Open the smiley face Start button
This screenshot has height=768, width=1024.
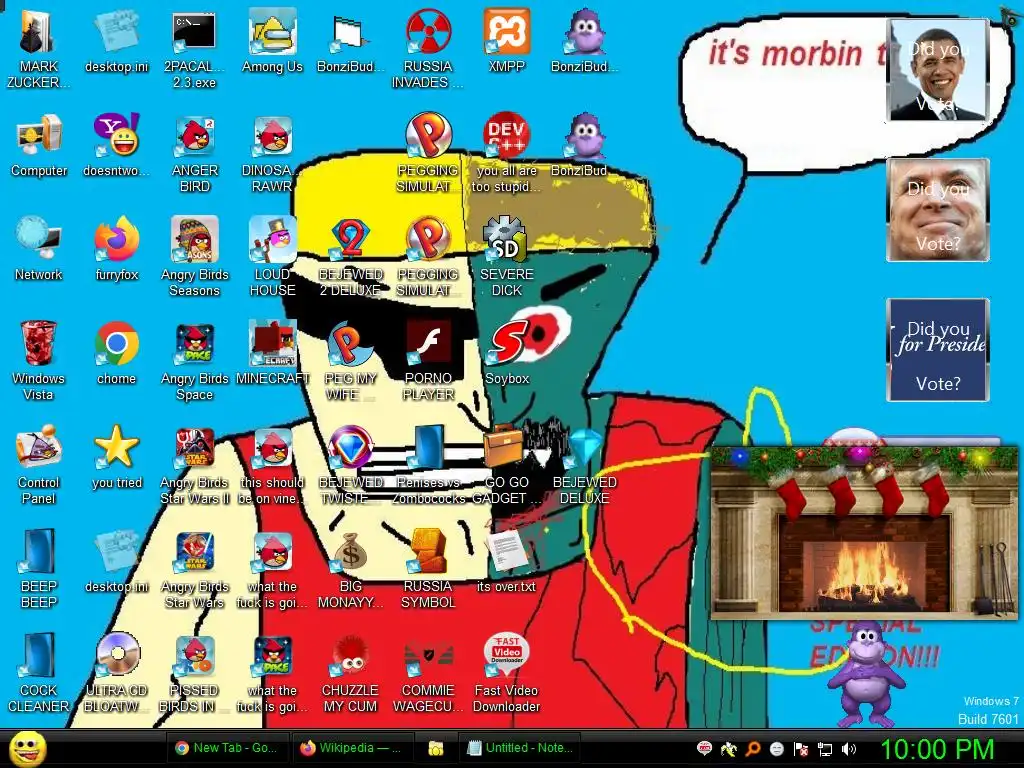click(x=27, y=748)
